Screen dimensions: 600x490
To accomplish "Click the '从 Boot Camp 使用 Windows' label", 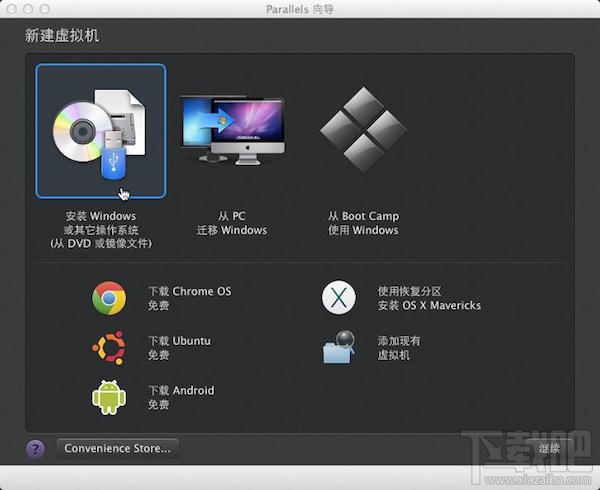I will coord(363,223).
